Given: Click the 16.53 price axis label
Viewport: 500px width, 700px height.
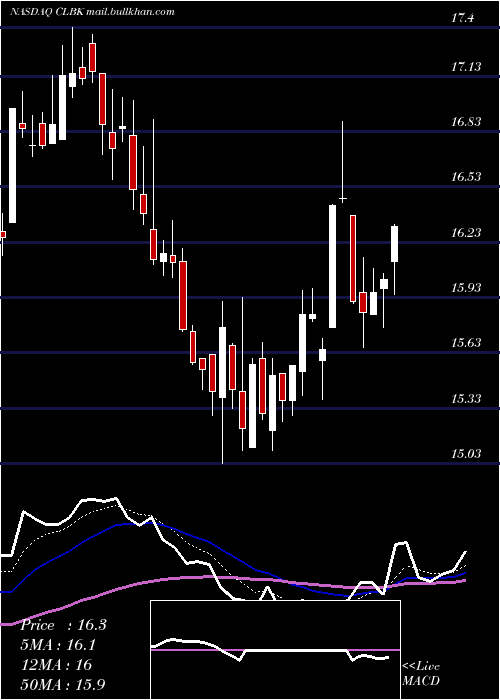Looking at the screenshot, I should 466,177.
